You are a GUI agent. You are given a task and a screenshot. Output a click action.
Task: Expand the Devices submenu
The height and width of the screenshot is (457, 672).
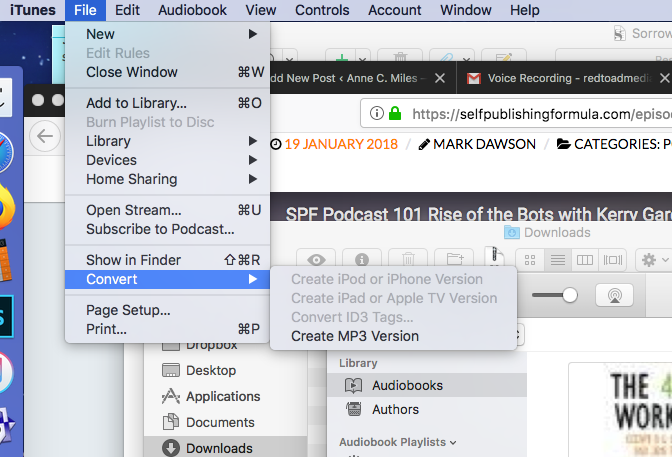click(x=167, y=160)
